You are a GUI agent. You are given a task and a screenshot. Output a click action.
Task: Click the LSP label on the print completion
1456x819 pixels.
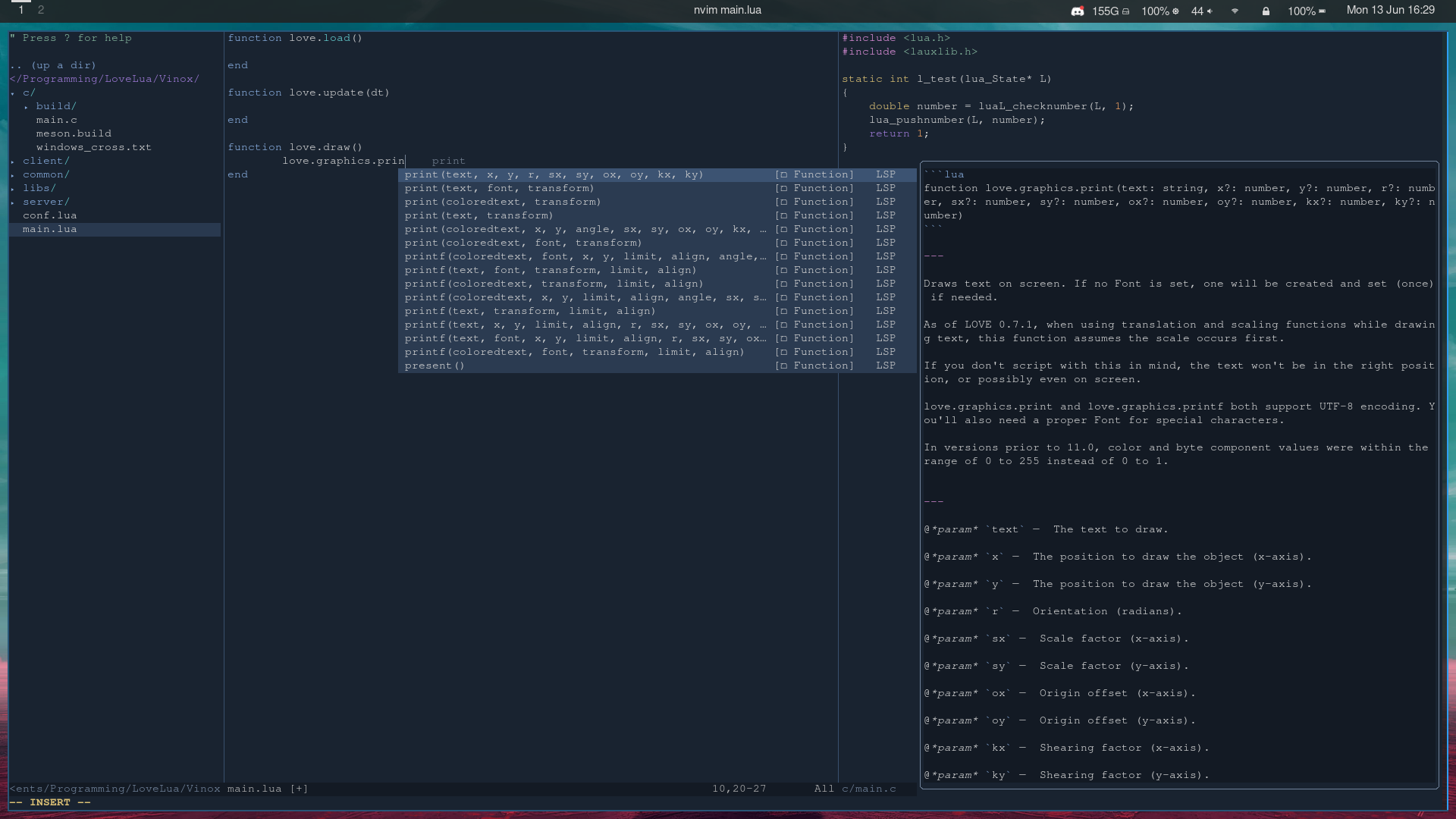point(885,174)
